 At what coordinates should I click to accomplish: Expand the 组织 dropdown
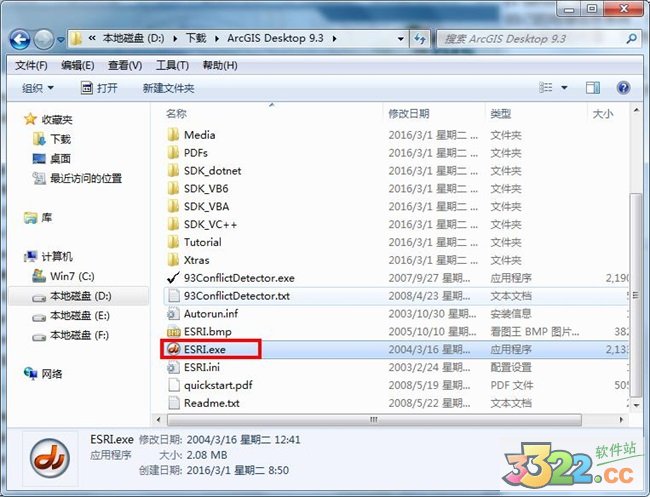pos(38,88)
